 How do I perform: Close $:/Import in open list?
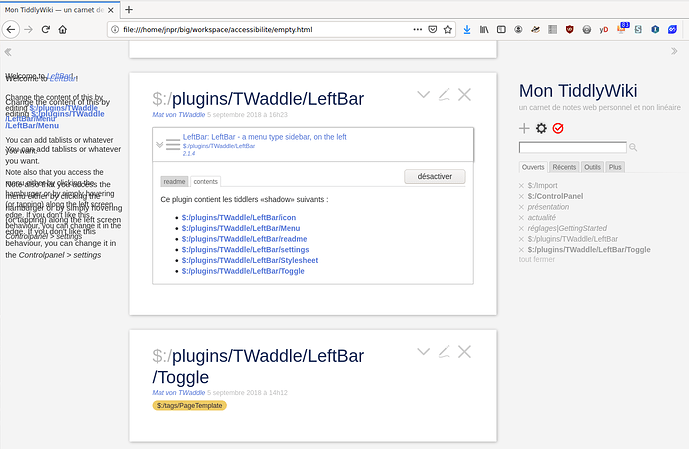point(521,186)
